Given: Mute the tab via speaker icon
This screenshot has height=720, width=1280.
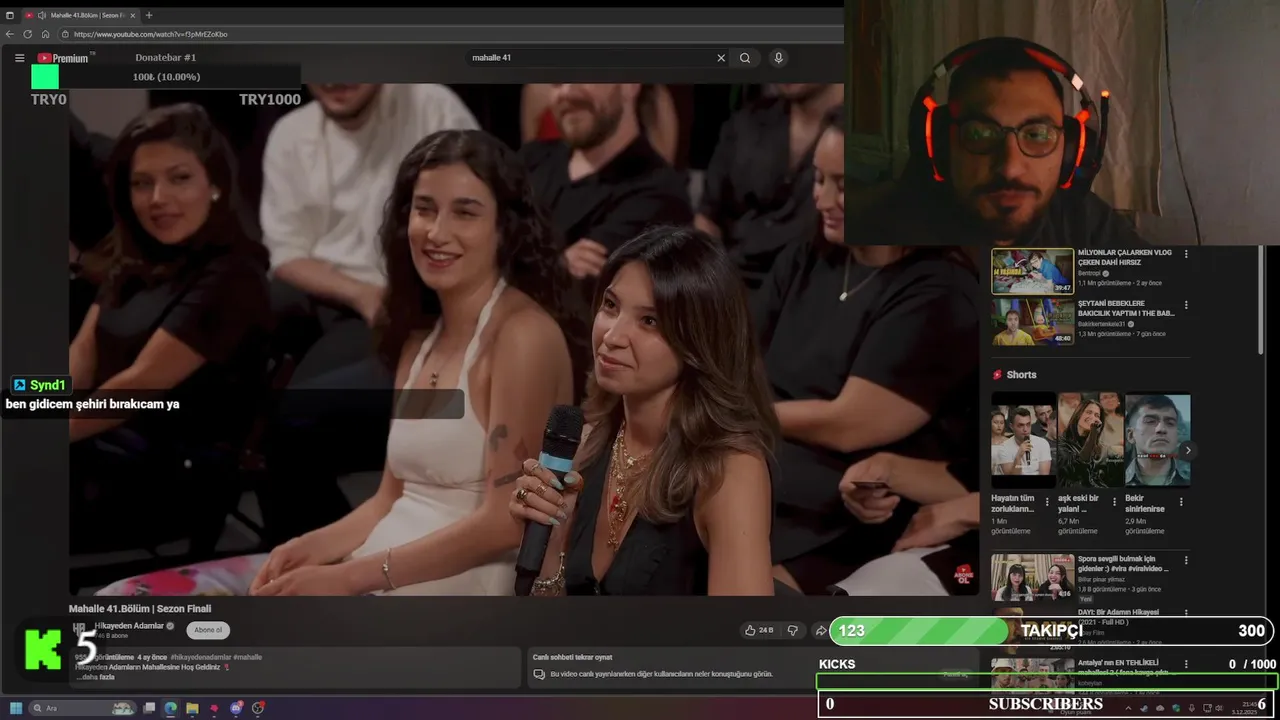Looking at the screenshot, I should [41, 15].
